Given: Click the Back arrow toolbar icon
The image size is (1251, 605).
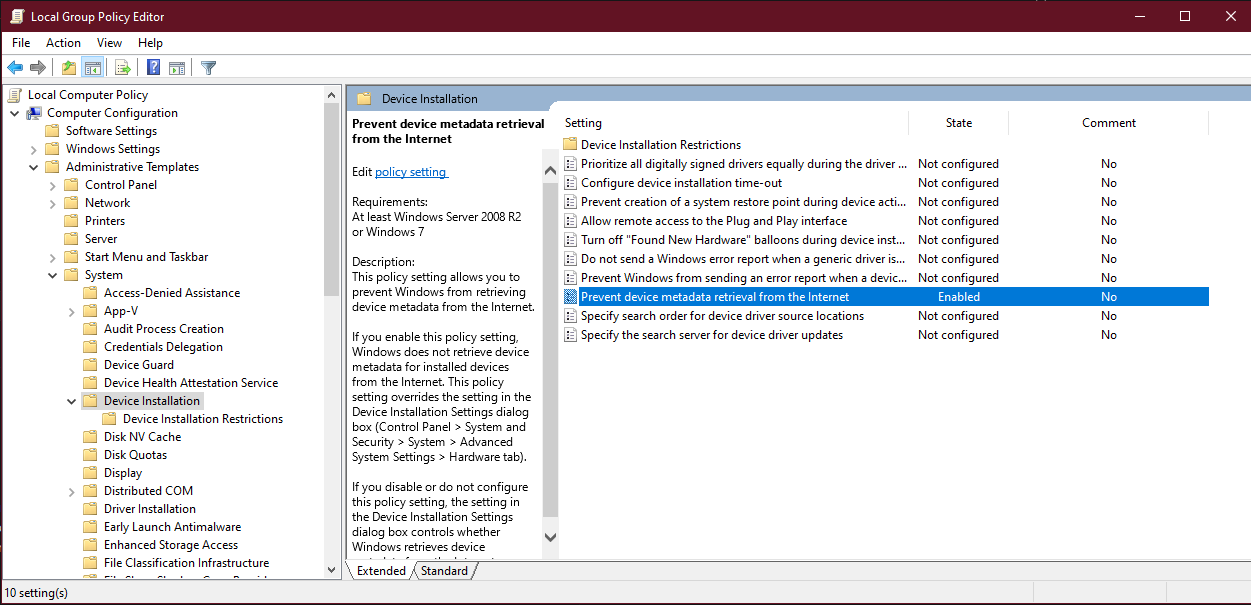Looking at the screenshot, I should pos(15,68).
